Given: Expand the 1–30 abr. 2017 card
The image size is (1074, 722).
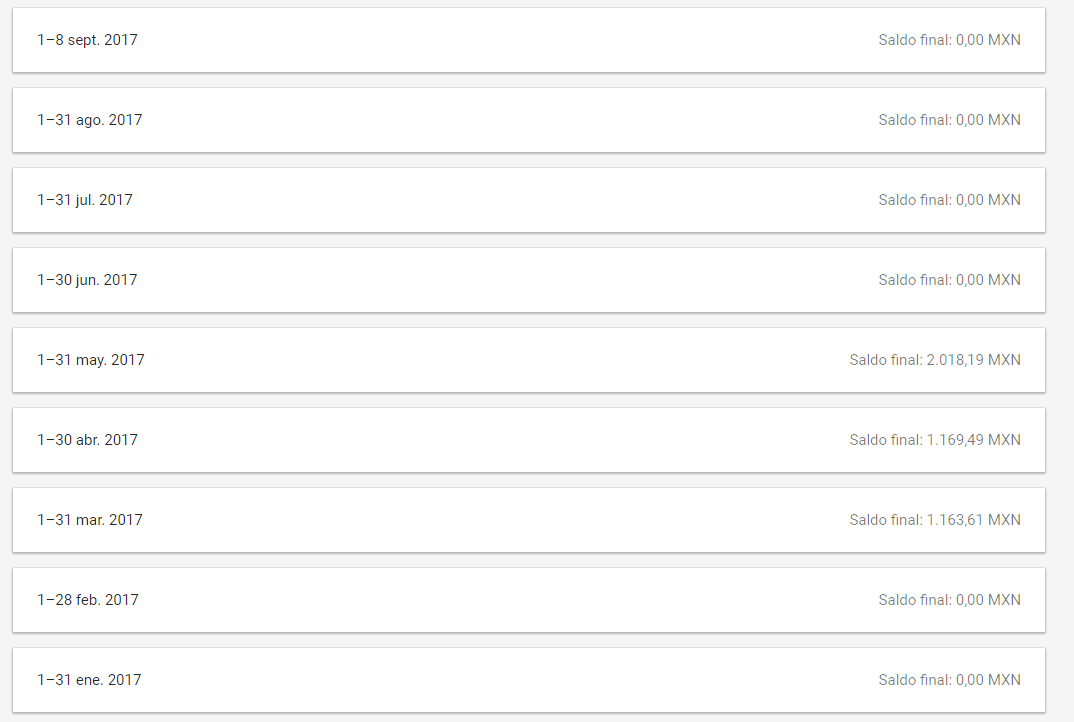Looking at the screenshot, I should [x=529, y=440].
